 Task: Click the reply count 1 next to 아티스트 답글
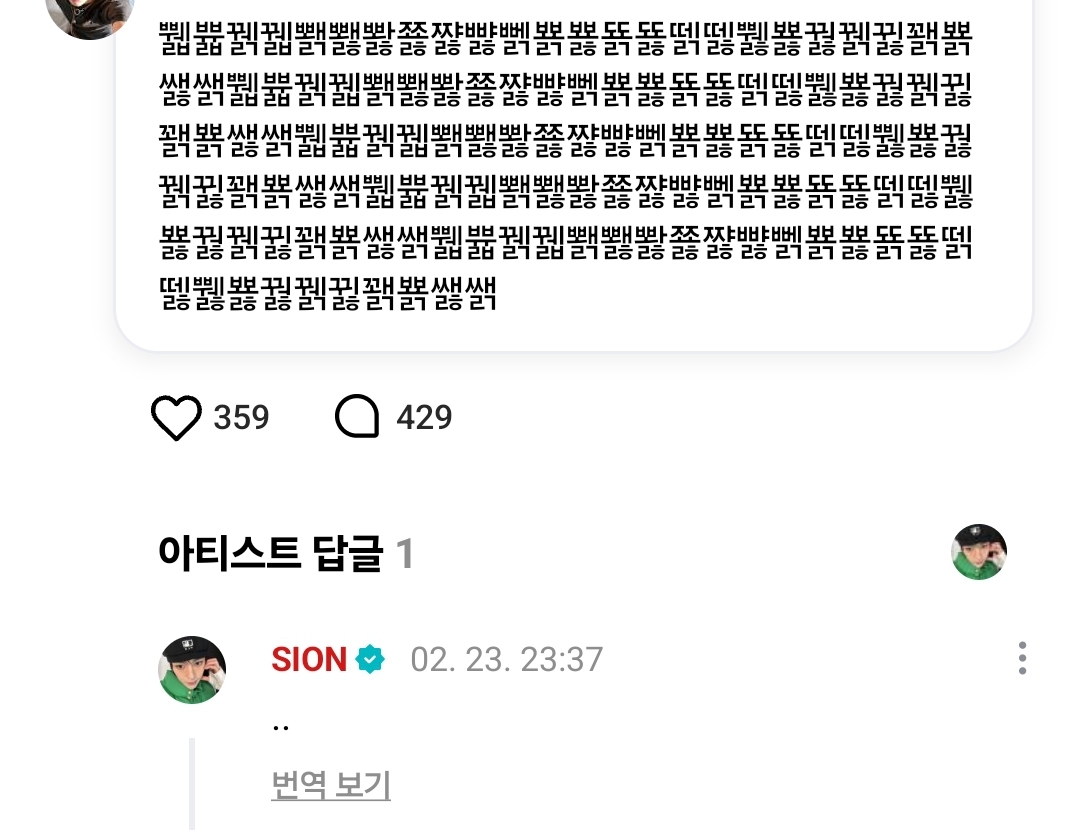pyautogui.click(x=405, y=554)
